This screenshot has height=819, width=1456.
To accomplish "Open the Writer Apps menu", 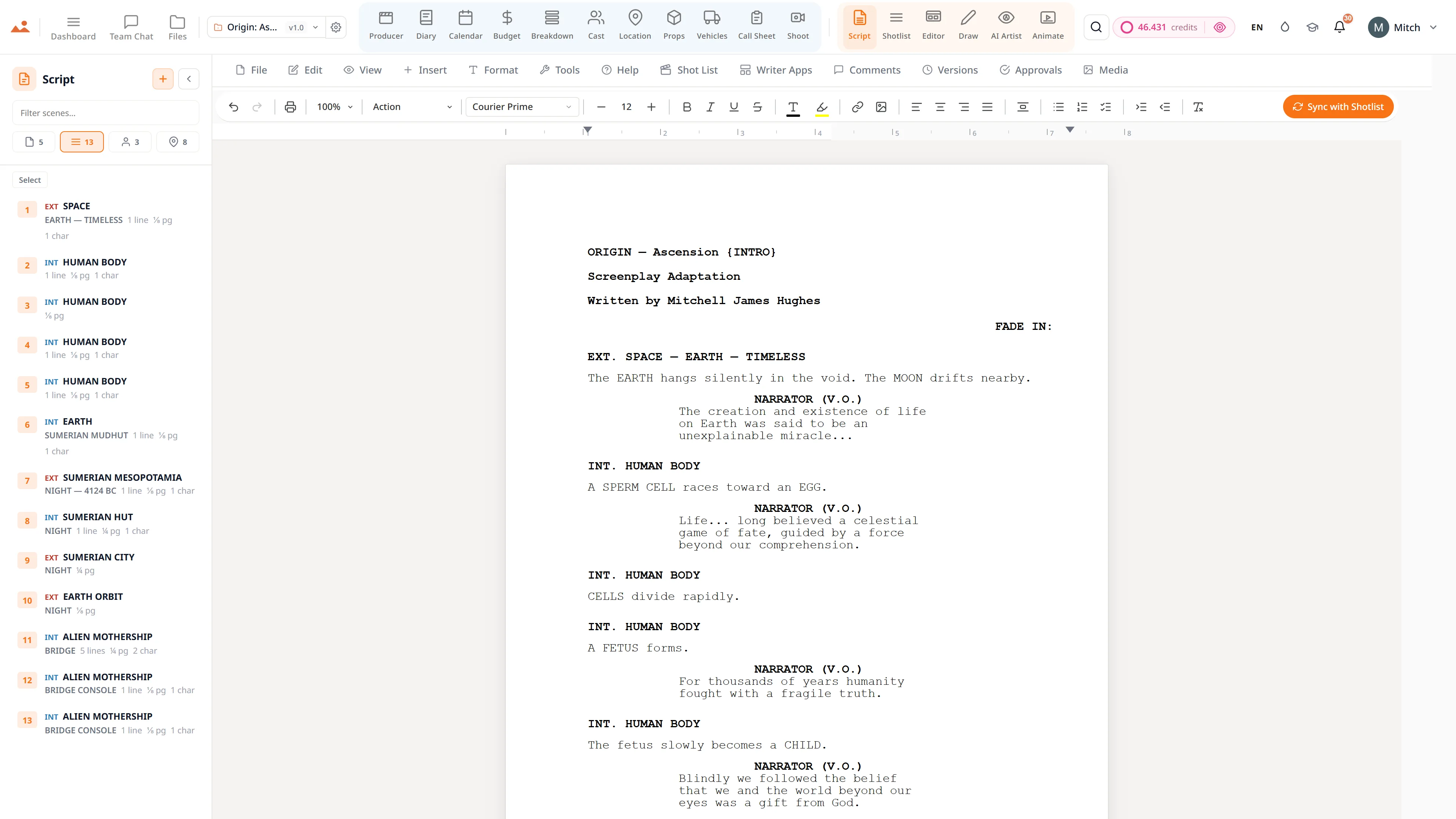I will coord(776,70).
